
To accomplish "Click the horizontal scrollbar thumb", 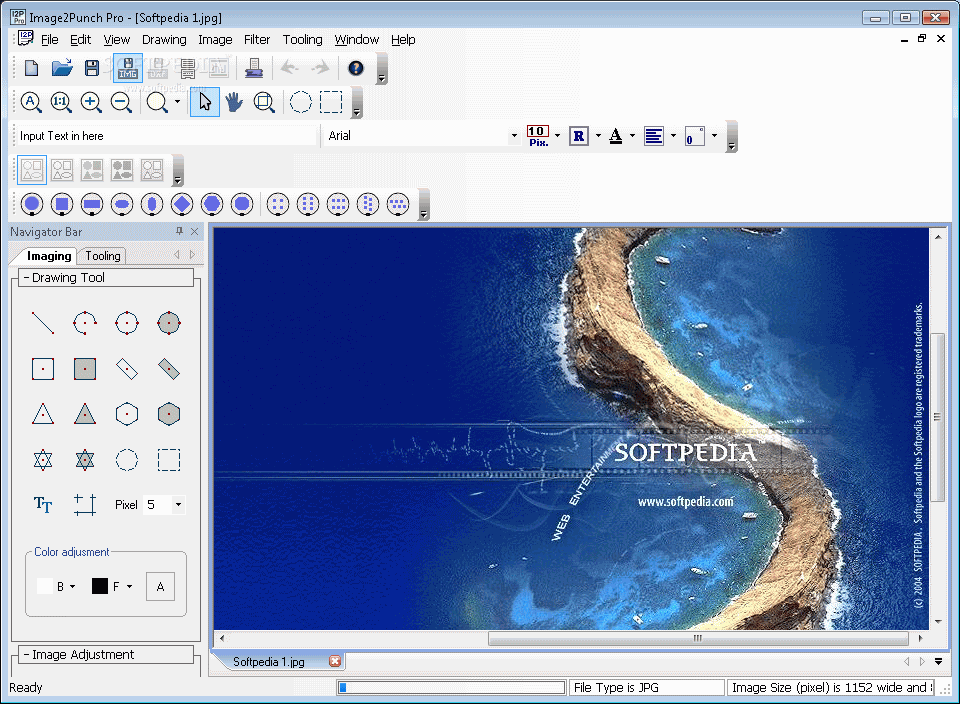I will coord(698,638).
